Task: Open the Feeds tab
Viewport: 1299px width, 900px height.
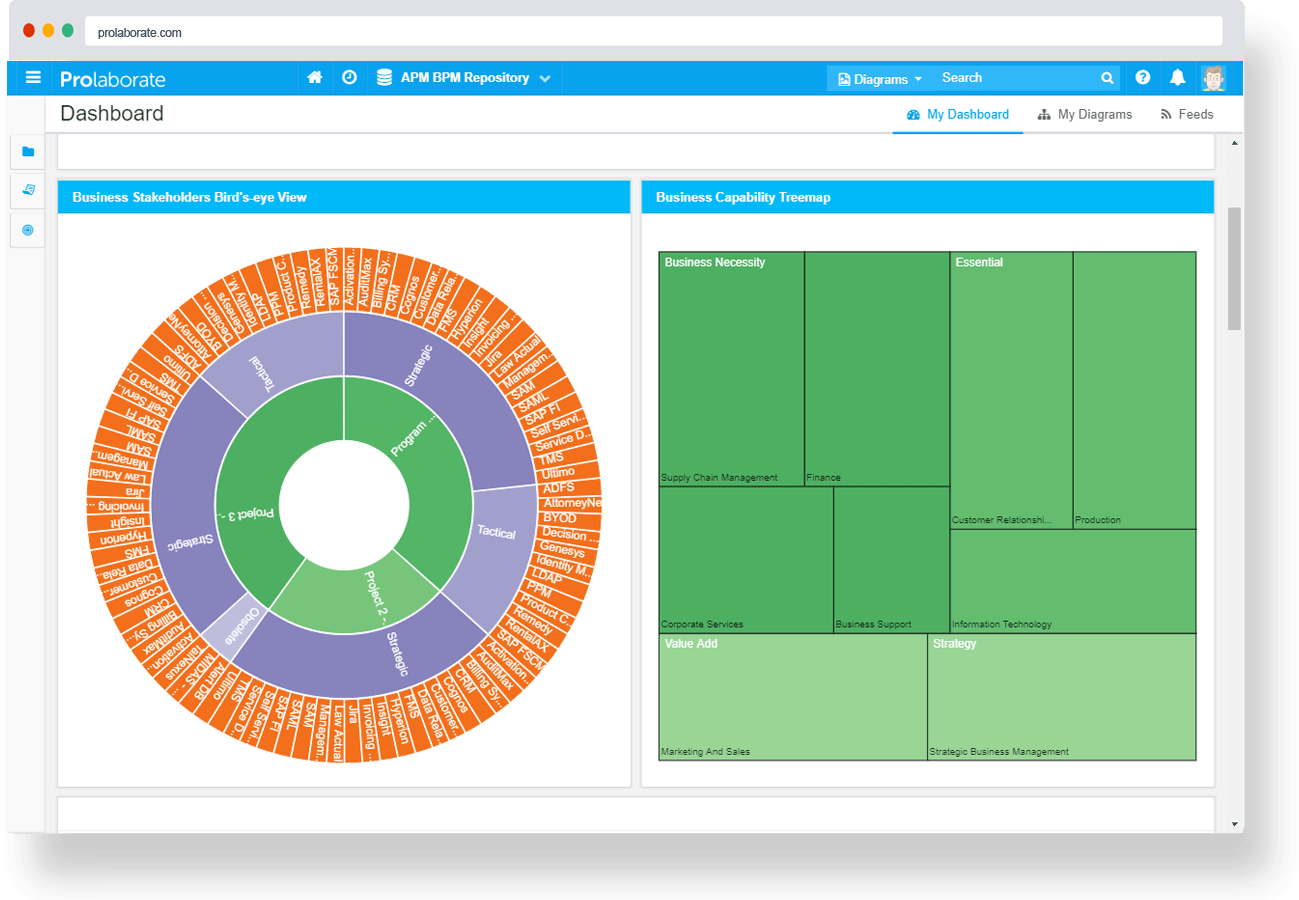Action: 1187,114
